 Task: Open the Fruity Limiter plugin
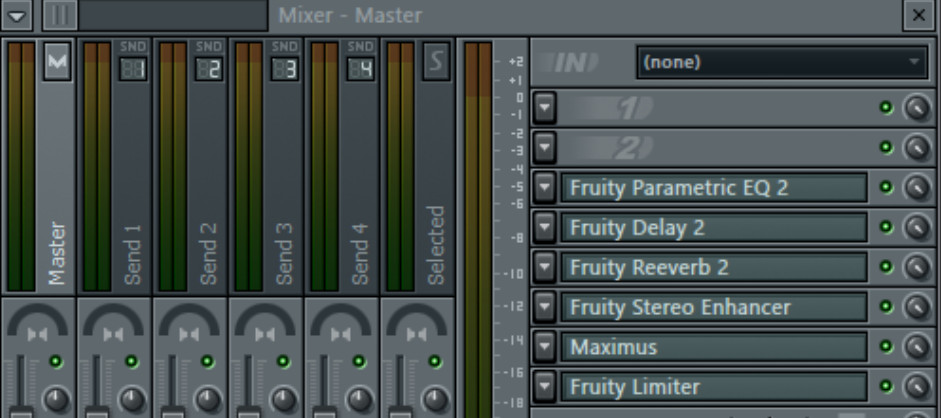(714, 387)
